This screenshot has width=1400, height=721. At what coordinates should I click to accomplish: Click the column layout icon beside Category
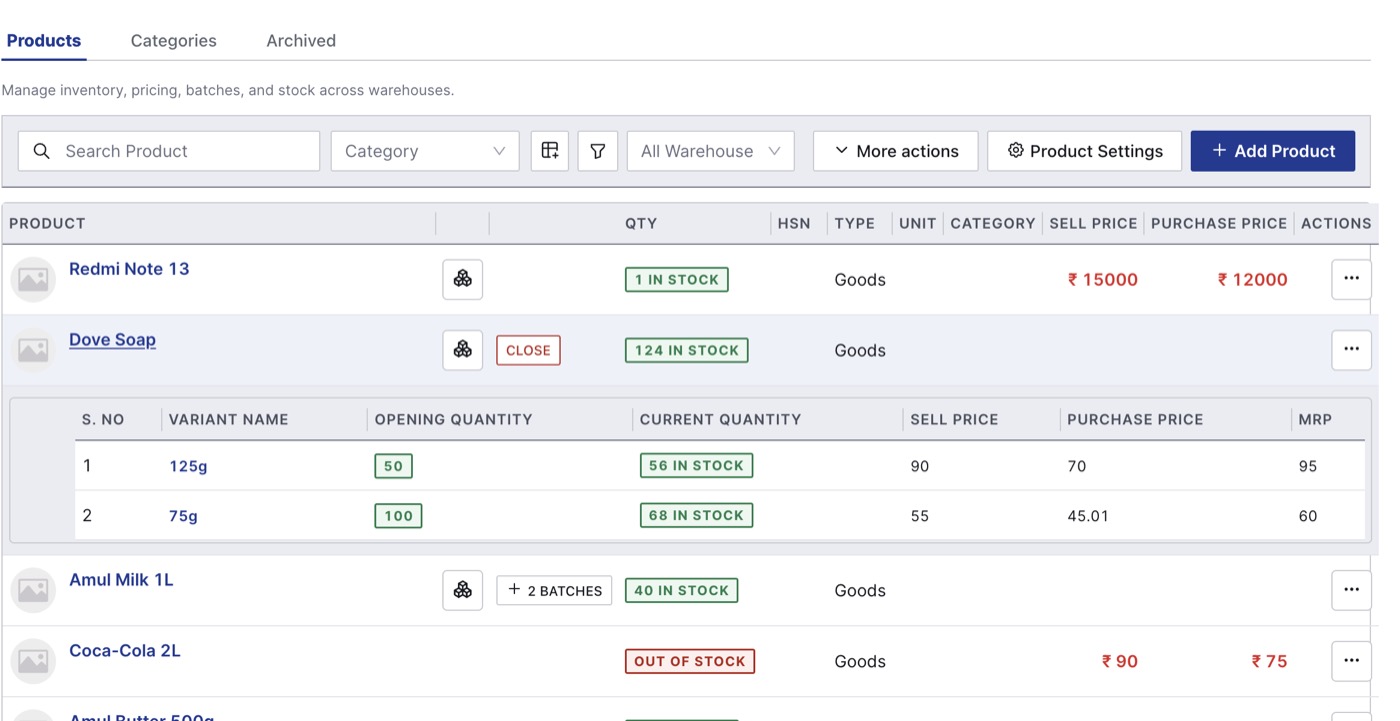[549, 151]
